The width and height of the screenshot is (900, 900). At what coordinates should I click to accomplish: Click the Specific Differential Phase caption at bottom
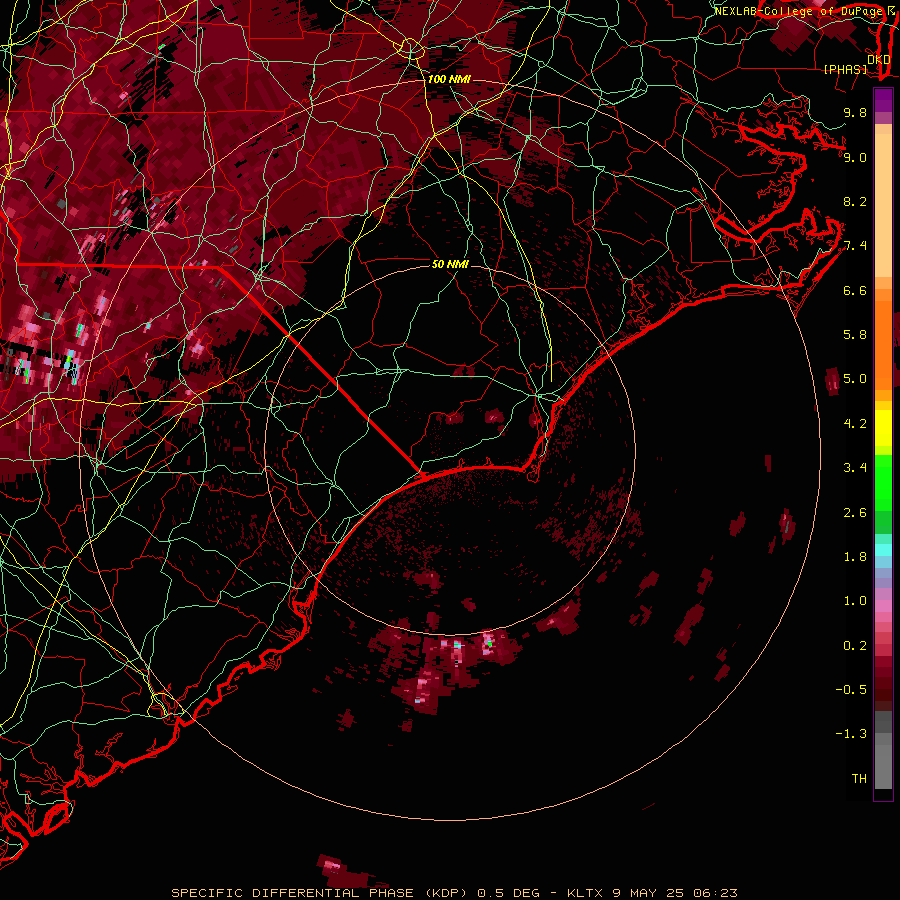[x=455, y=893]
